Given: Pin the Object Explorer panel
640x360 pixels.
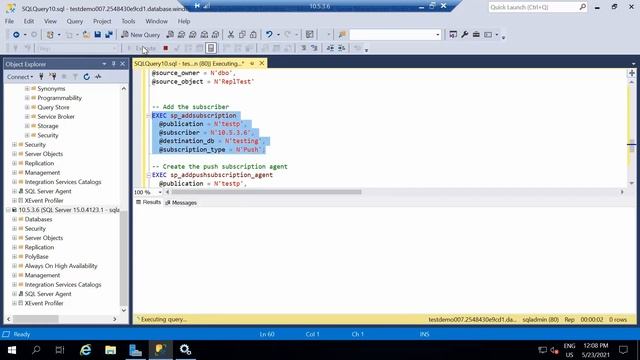Looking at the screenshot, I should pyautogui.click(x=113, y=64).
